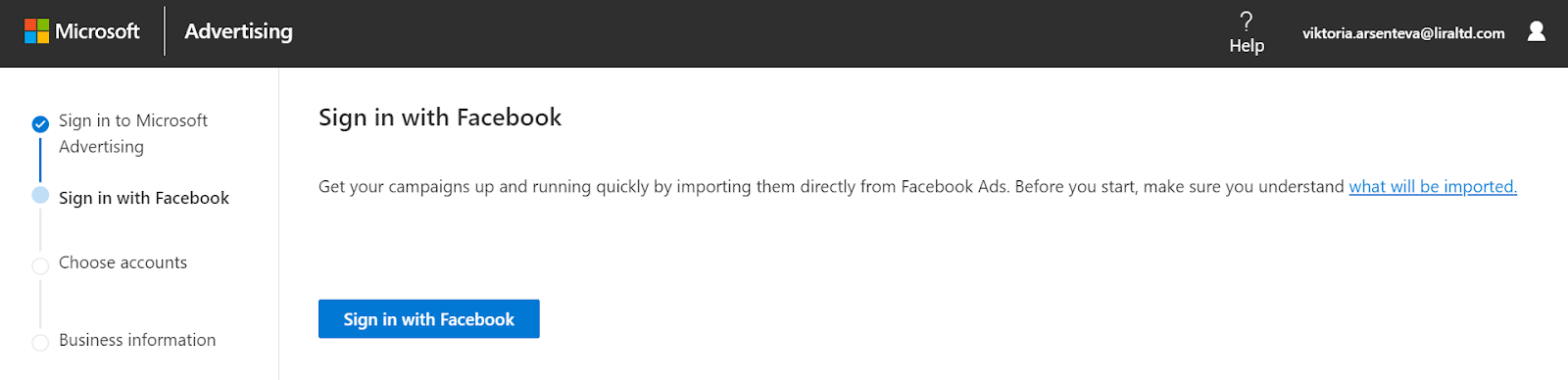Click the Microsoft four-square logo
This screenshot has height=380, width=1568.
(x=36, y=31)
